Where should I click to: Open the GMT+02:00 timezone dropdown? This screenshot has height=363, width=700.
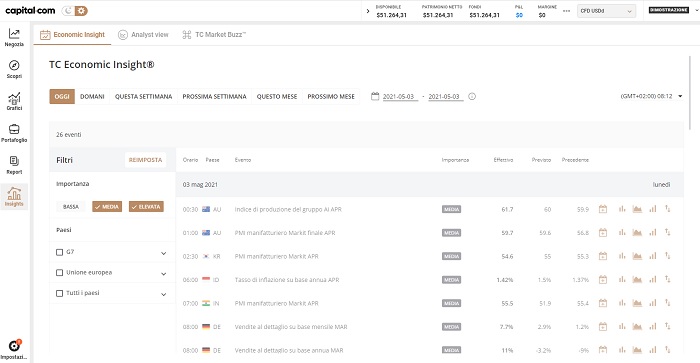click(651, 96)
